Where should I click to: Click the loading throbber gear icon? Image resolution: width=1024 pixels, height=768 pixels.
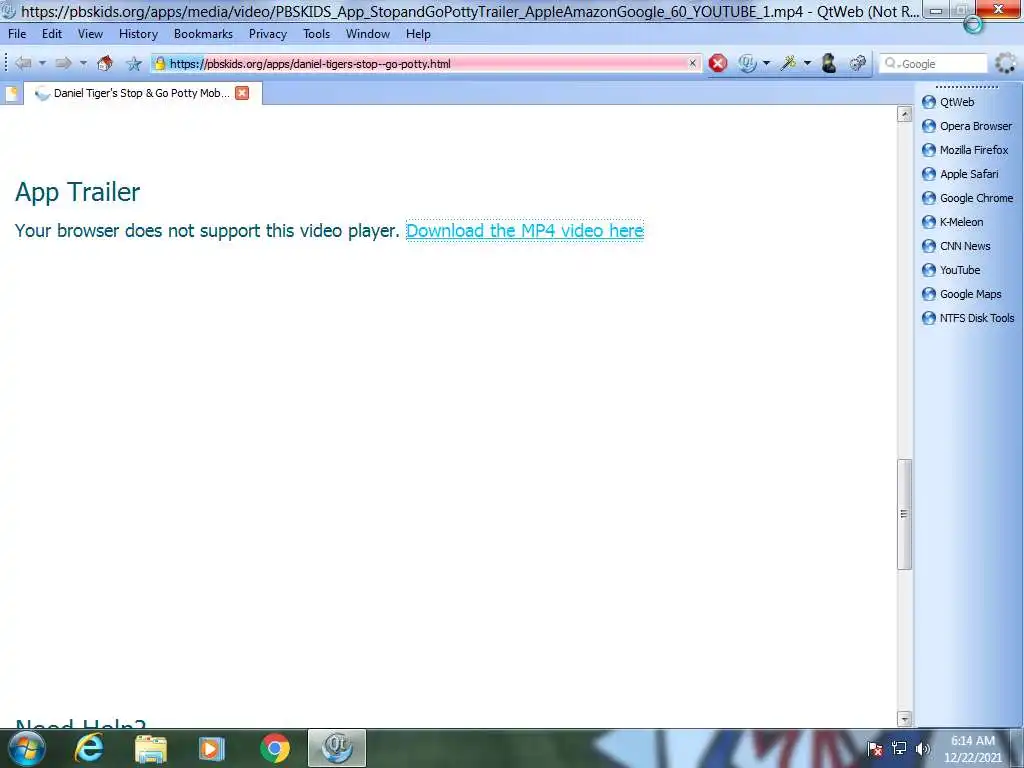[1006, 63]
